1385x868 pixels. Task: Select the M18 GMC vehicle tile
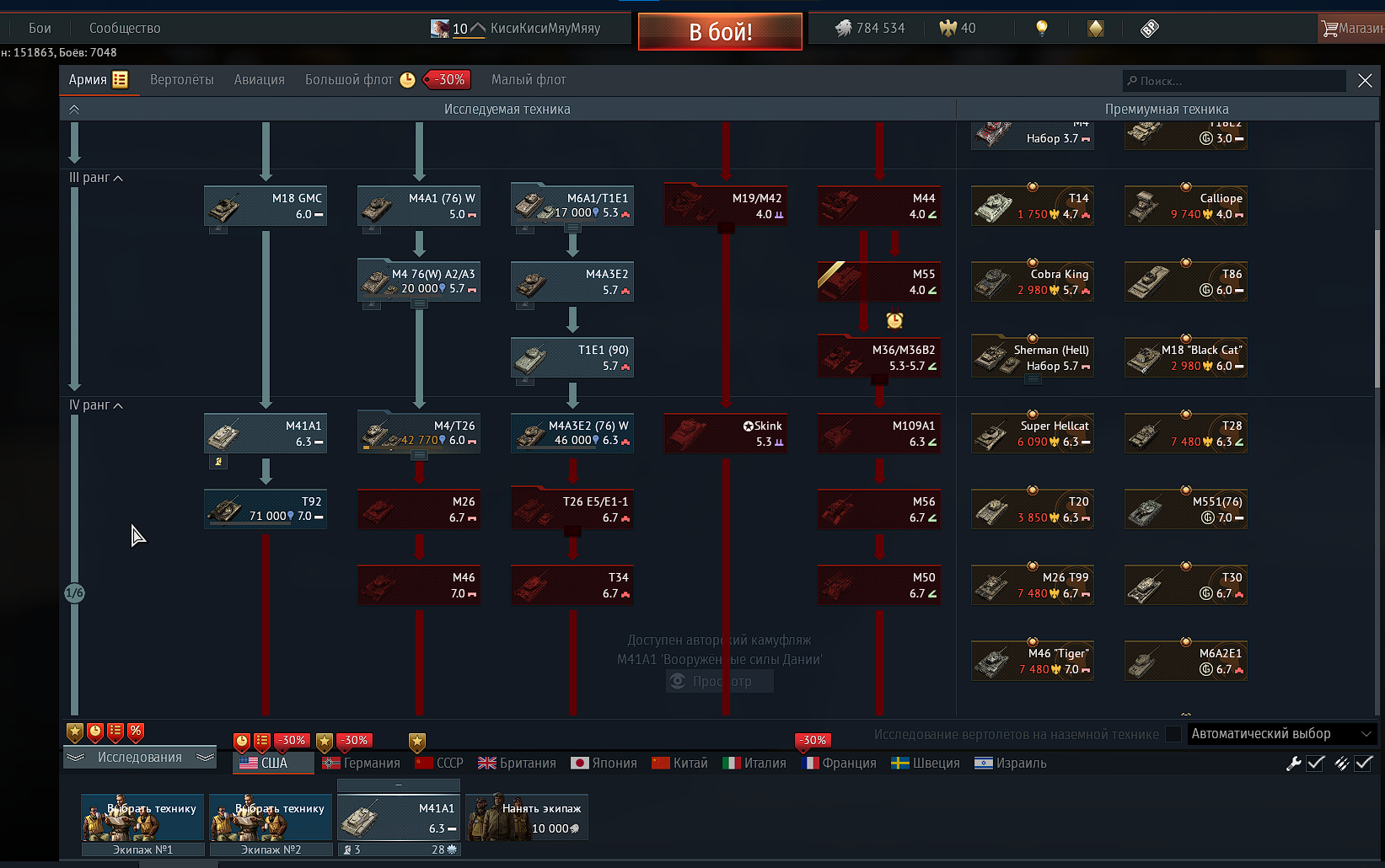[266, 206]
